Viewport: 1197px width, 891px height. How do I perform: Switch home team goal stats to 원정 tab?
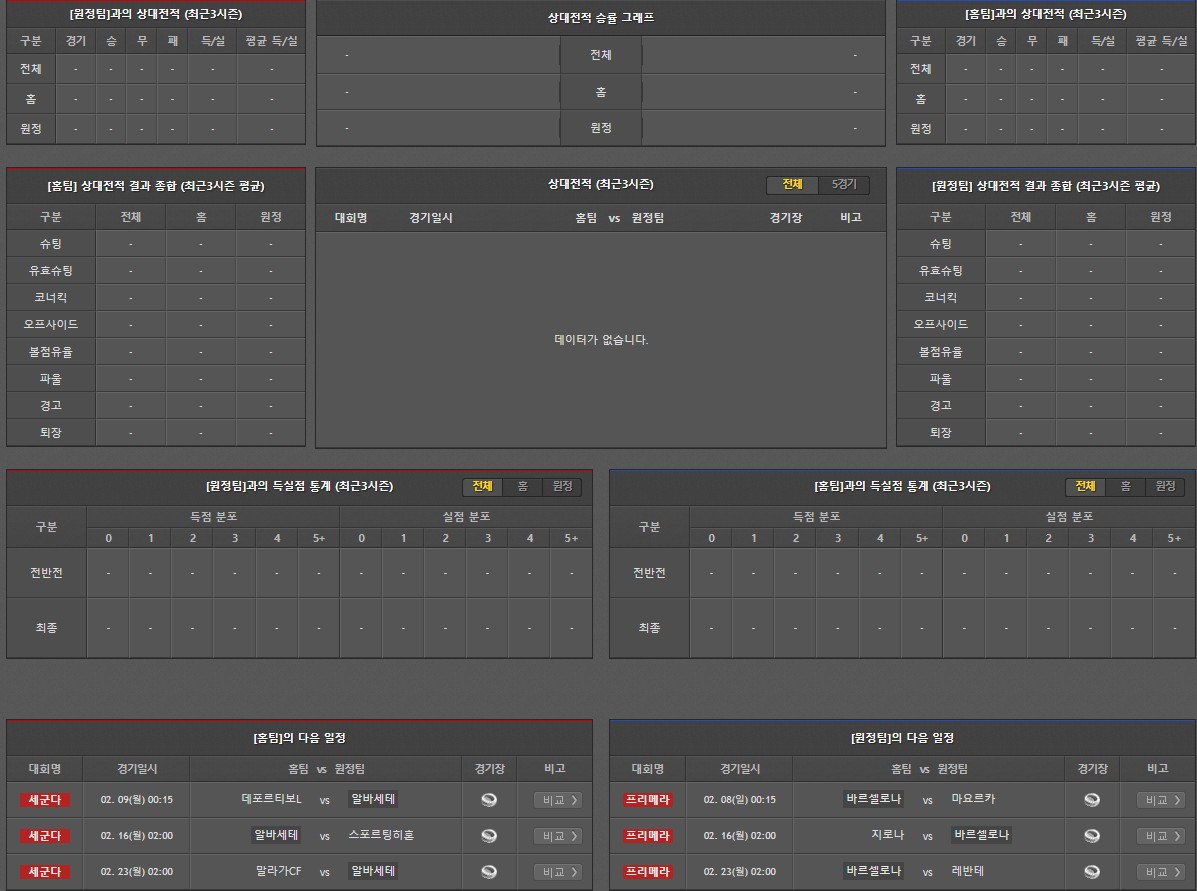pos(562,486)
